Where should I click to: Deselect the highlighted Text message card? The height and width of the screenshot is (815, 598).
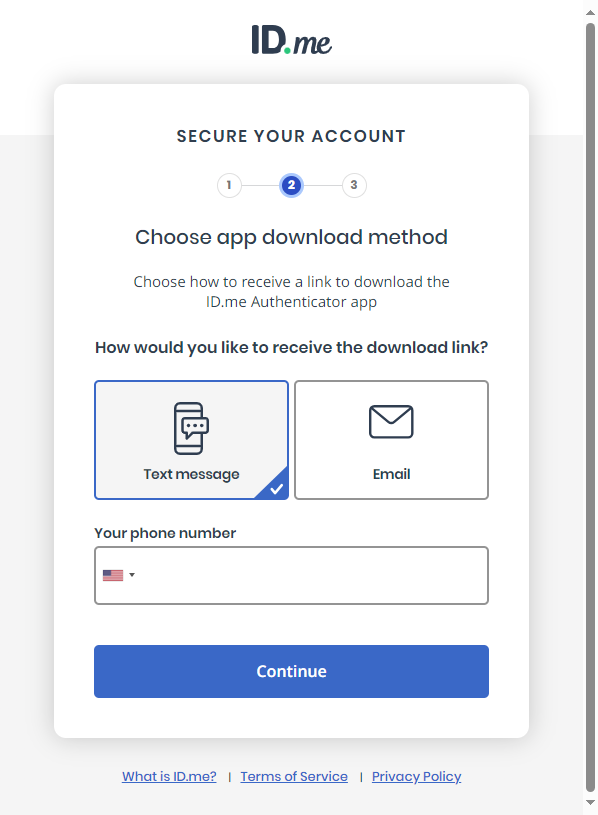190,440
